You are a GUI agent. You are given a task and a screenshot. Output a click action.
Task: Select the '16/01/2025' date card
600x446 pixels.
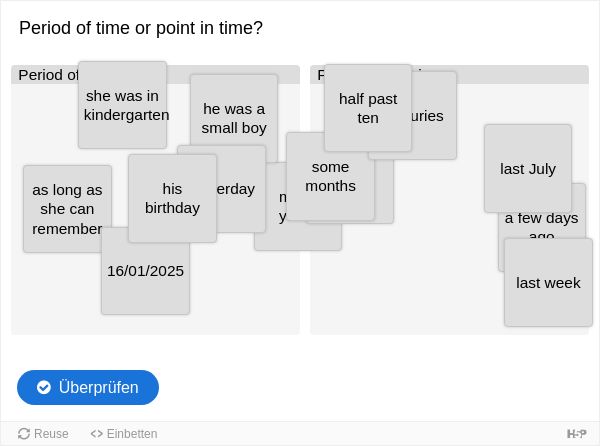[x=145, y=278]
